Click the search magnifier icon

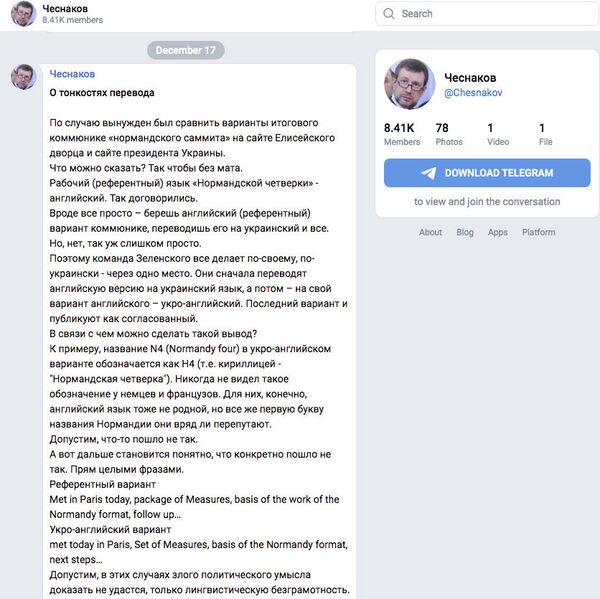click(389, 14)
